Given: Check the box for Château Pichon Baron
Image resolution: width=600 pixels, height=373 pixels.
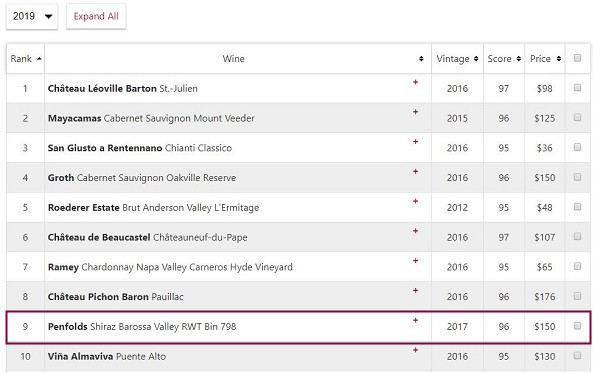Looking at the screenshot, I should (x=577, y=296).
